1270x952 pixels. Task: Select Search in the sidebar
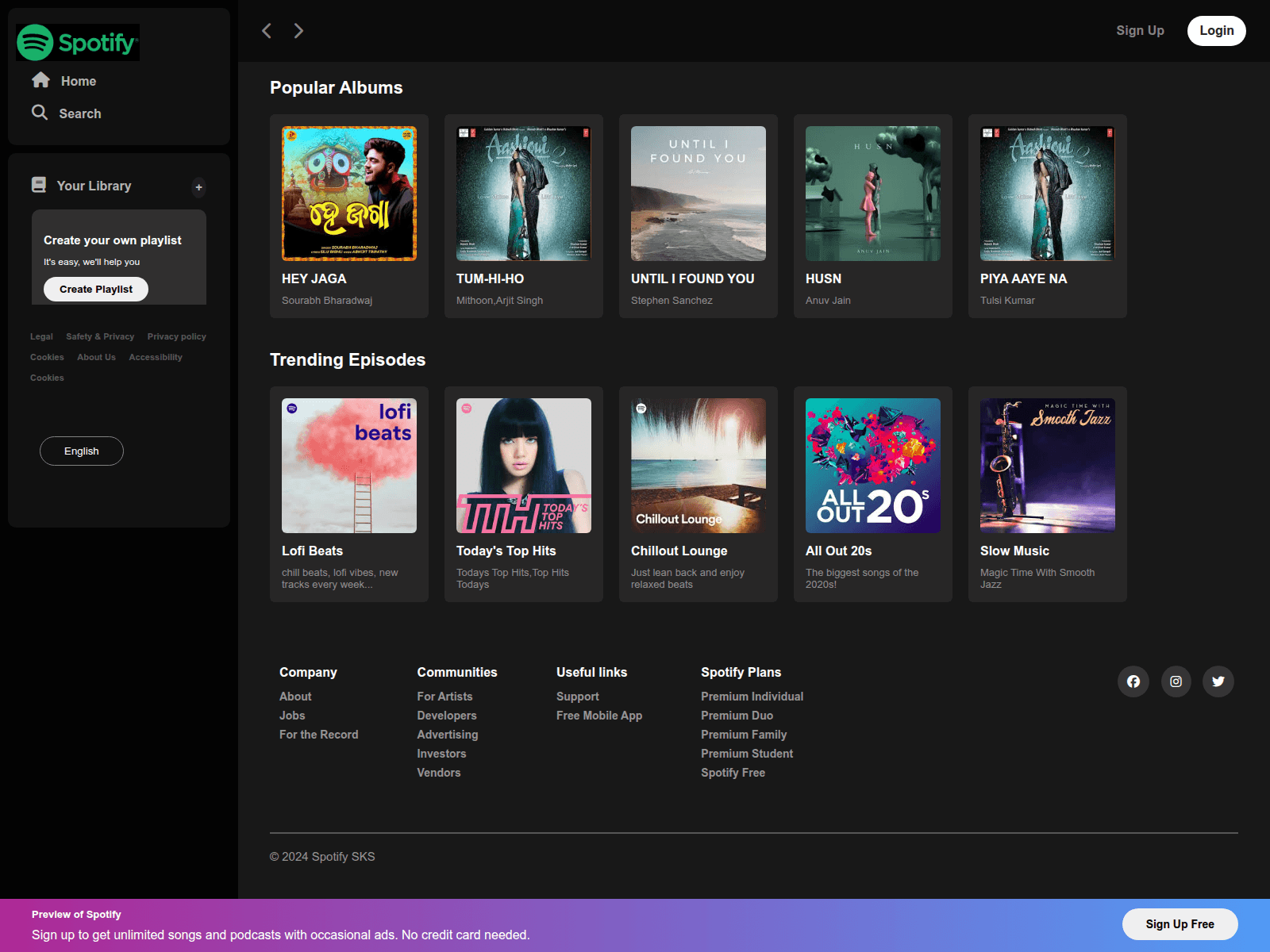click(80, 113)
